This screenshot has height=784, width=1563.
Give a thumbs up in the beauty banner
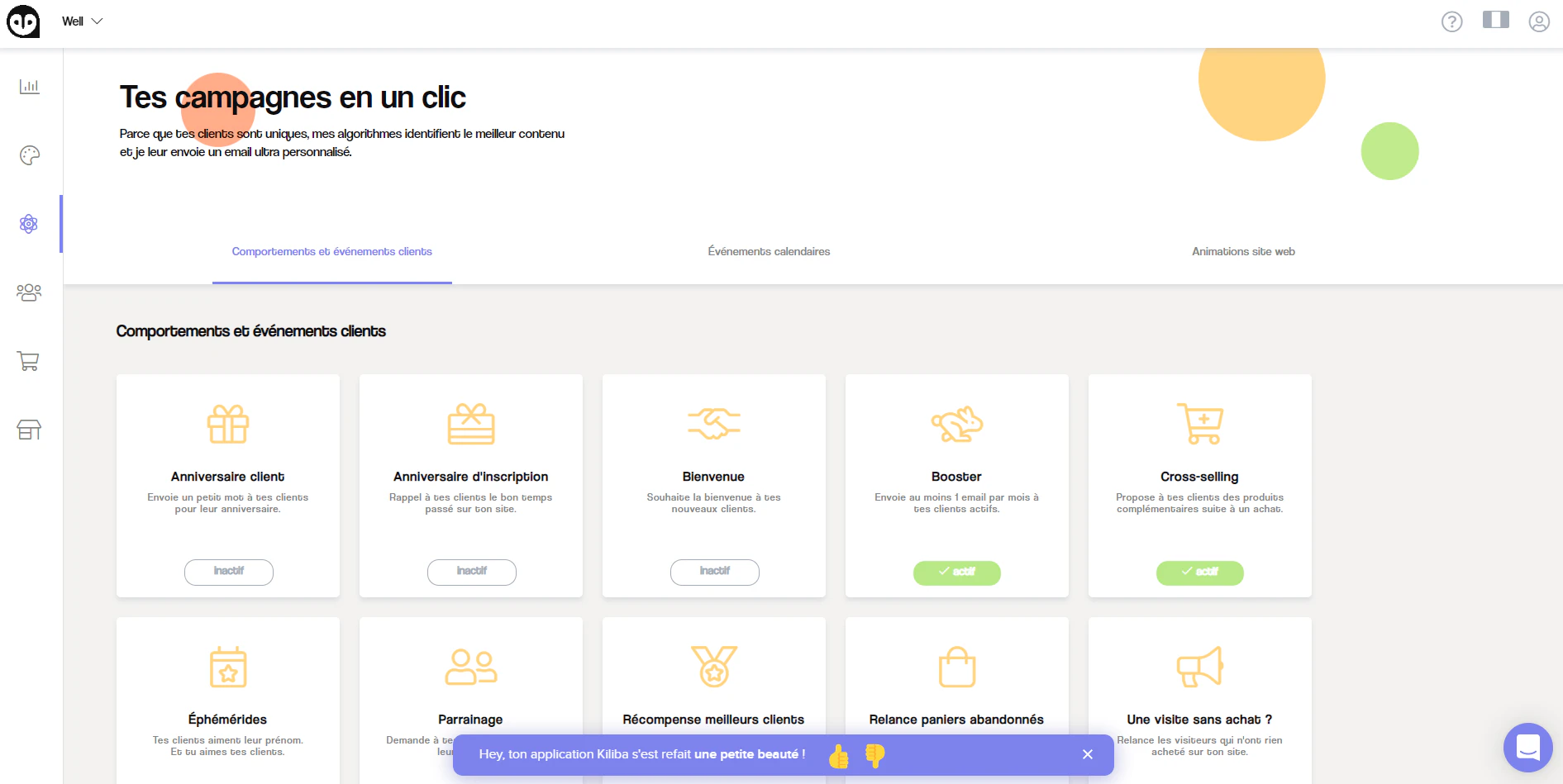point(839,754)
